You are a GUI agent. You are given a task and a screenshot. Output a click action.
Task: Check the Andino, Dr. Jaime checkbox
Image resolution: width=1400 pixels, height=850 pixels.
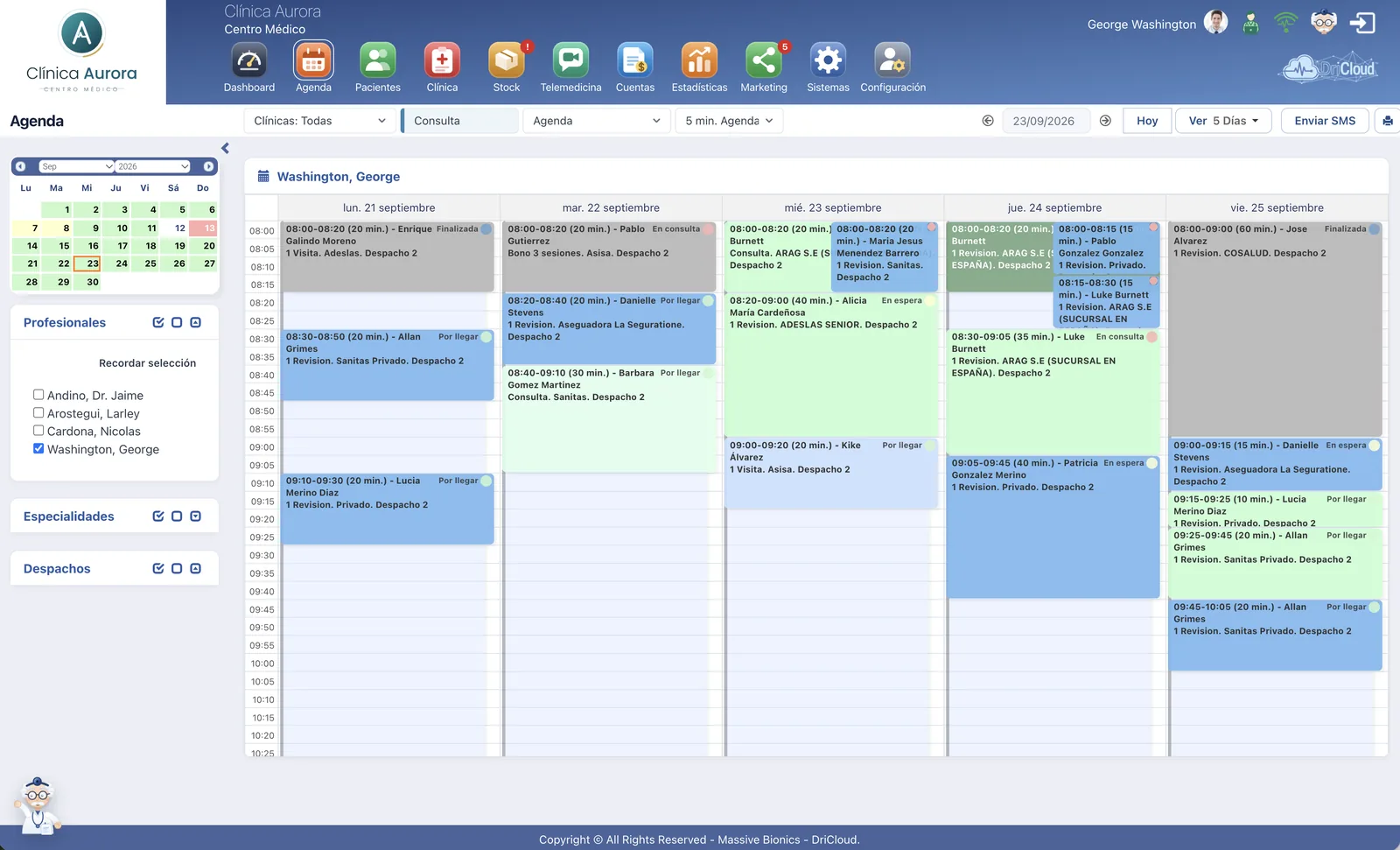coord(38,395)
